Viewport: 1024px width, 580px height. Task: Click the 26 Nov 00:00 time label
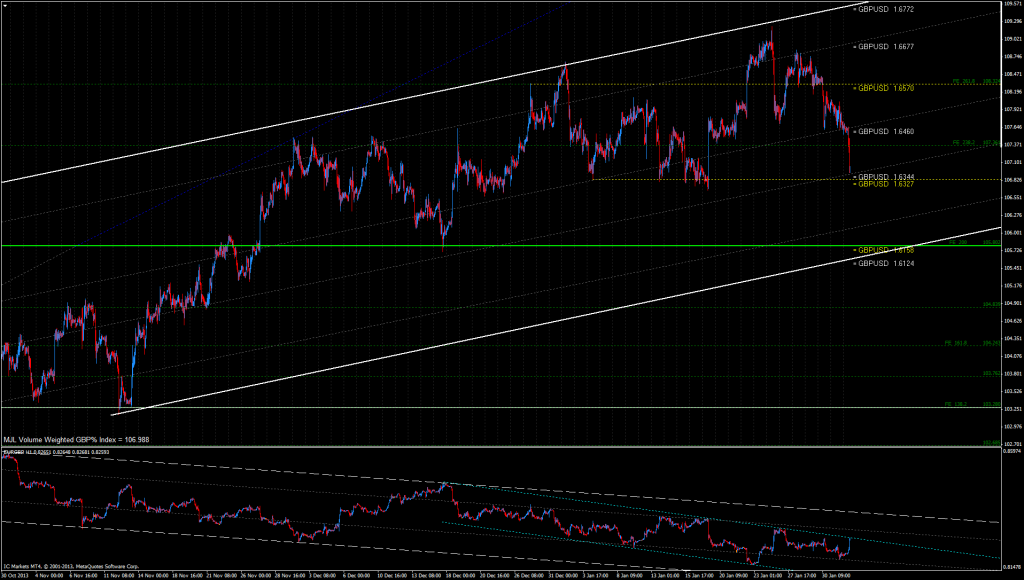click(x=257, y=575)
